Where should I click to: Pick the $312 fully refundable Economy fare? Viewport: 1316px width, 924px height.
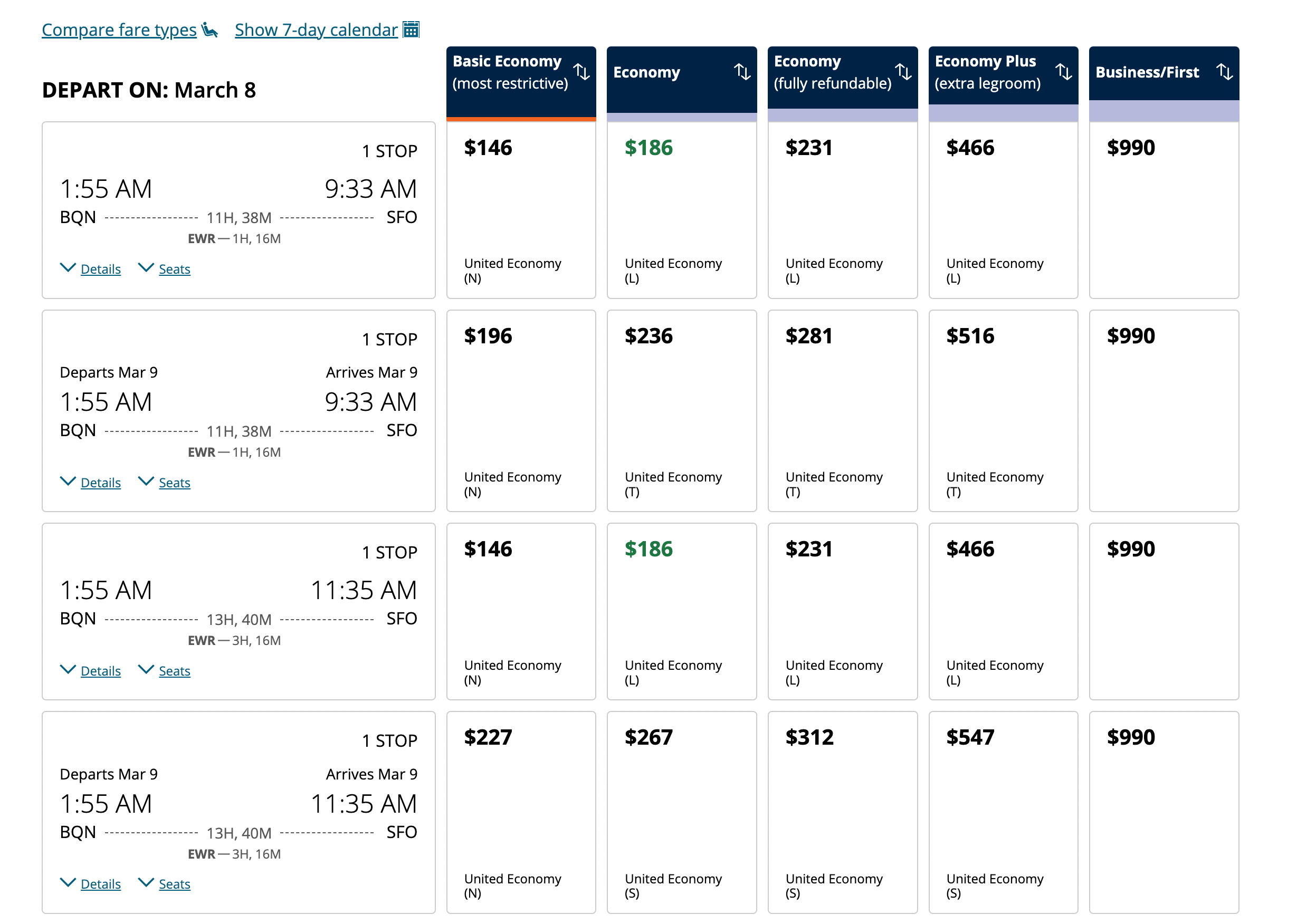[x=842, y=812]
